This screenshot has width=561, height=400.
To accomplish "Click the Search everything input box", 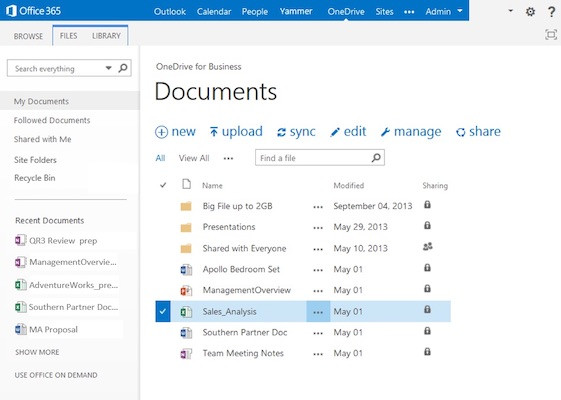I will click(69, 68).
